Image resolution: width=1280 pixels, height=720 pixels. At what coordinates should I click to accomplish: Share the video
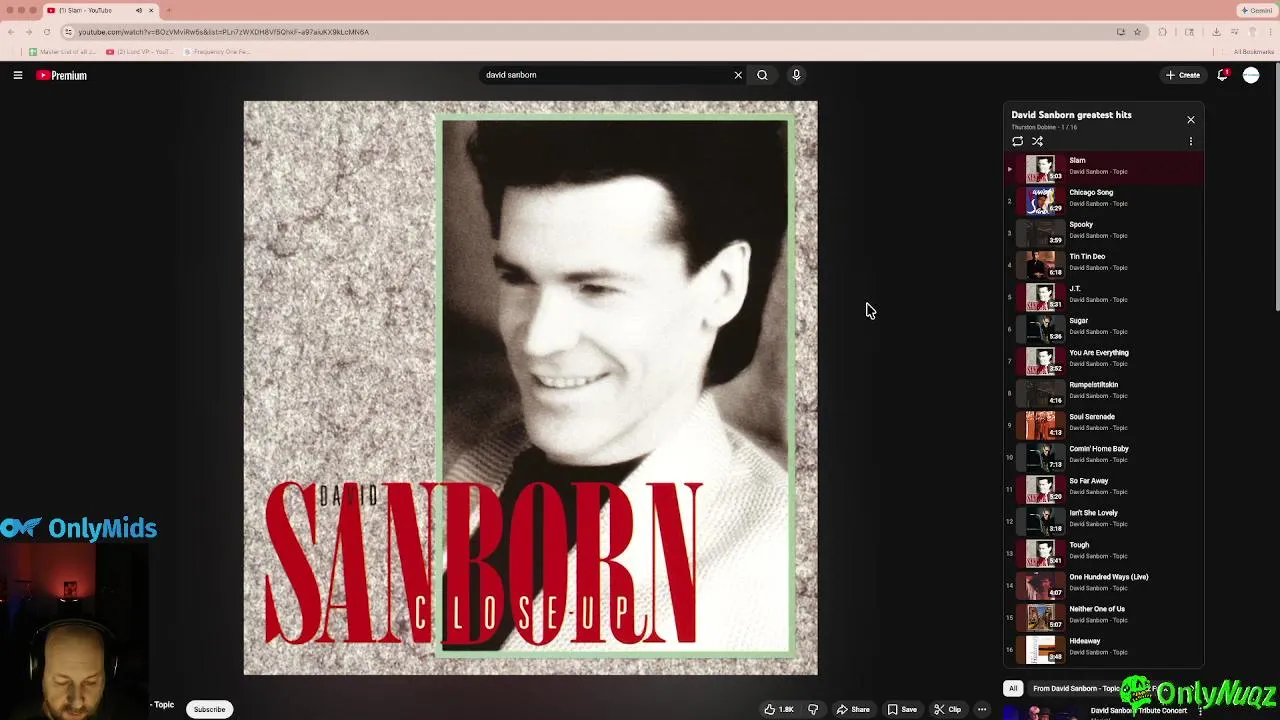(853, 709)
